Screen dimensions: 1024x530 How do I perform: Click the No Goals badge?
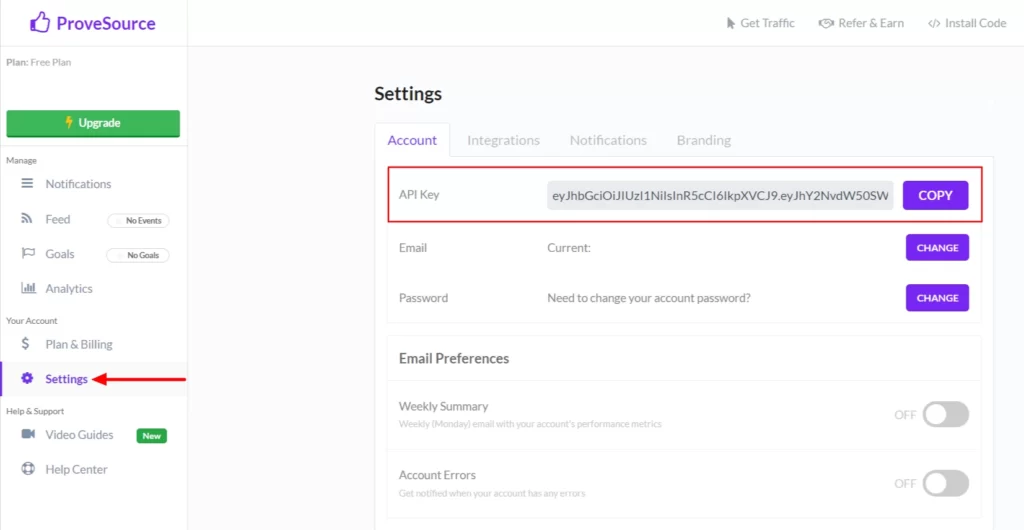(x=138, y=255)
